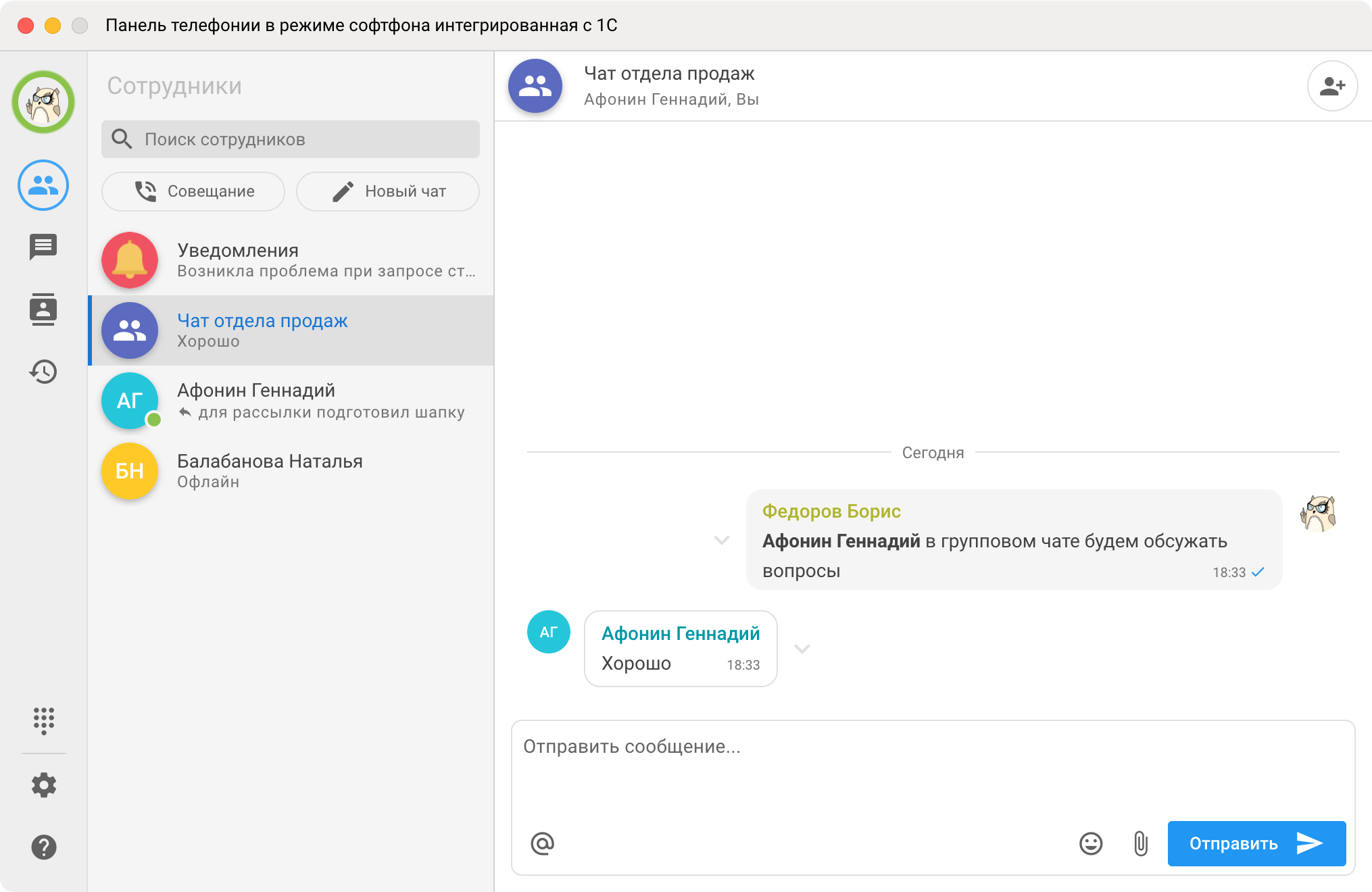The width and height of the screenshot is (1372, 892).
Task: Click the bold Афонин Геннадий mention
Action: [x=841, y=541]
